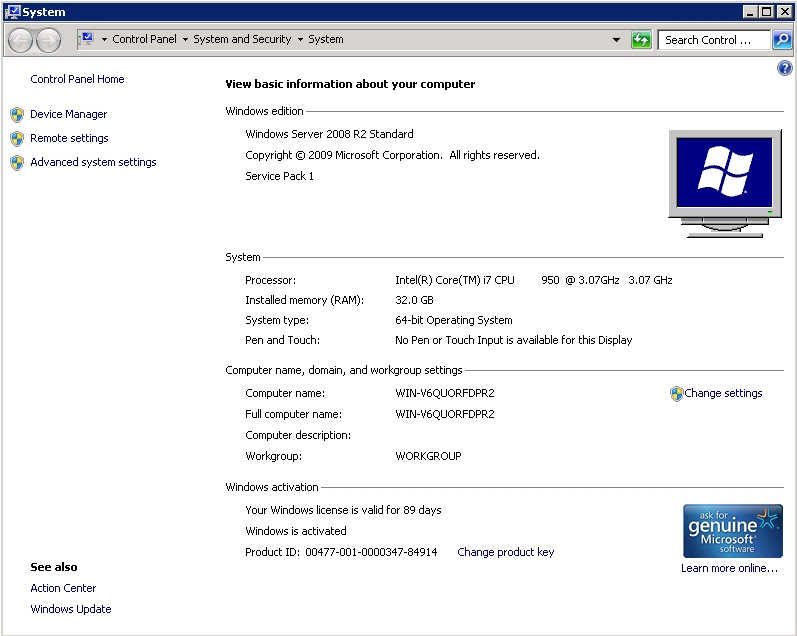Open Help via blue question mark
Screen dimensions: 797x636
pyautogui.click(x=784, y=68)
